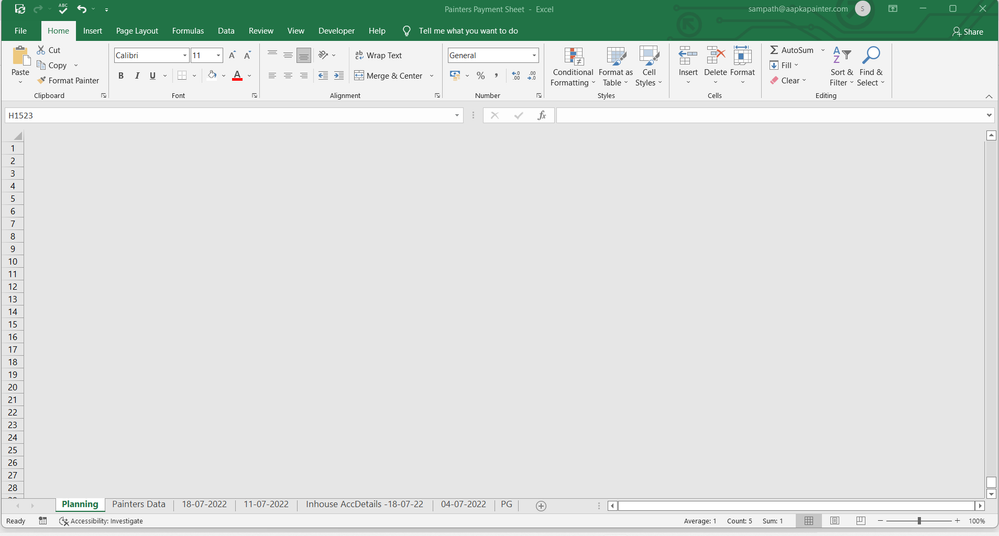
Task: Apply red font color button
Action: pyautogui.click(x=237, y=75)
